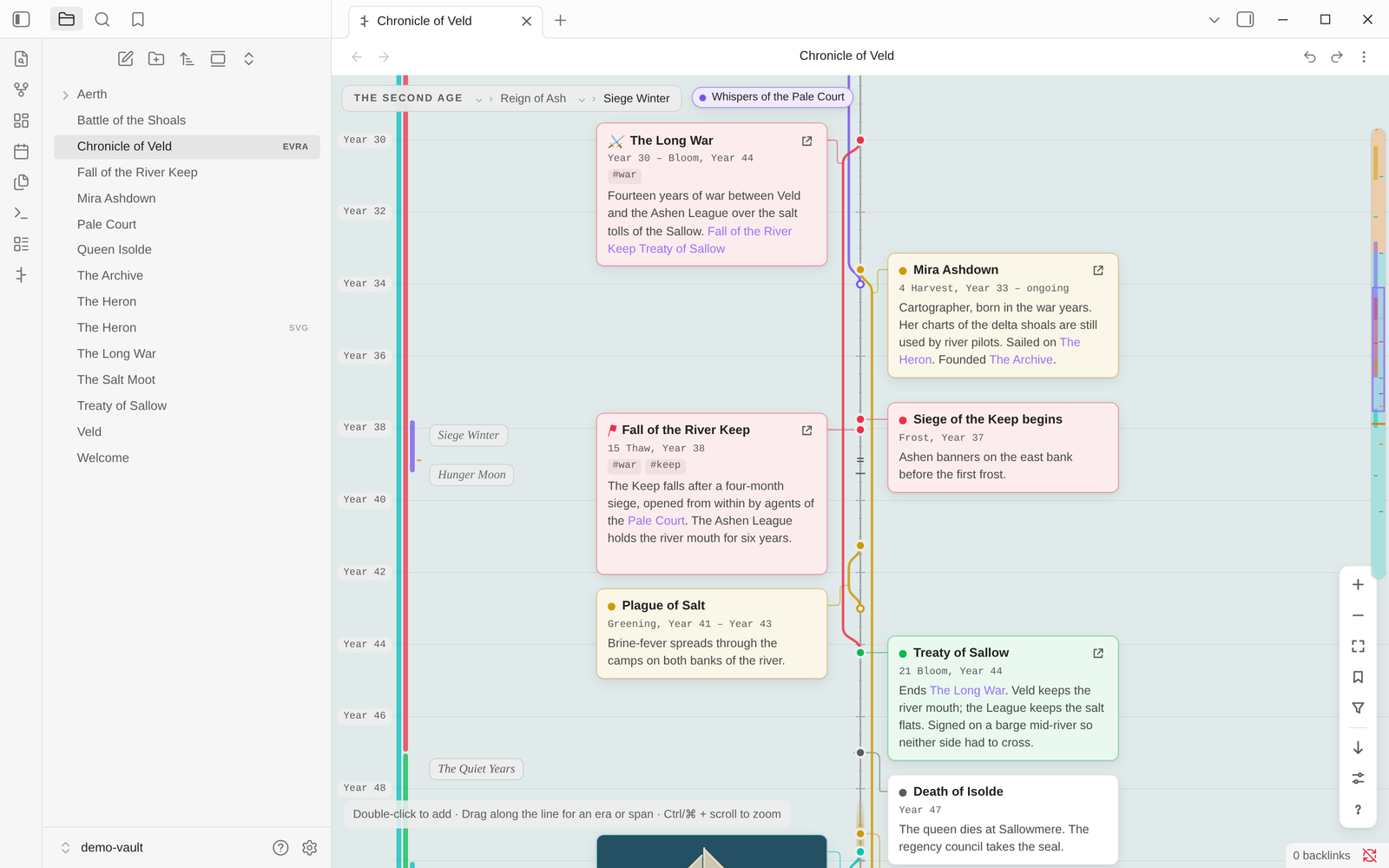Open the timeline ribbon icon
This screenshot has width=1389, height=868.
click(22, 275)
